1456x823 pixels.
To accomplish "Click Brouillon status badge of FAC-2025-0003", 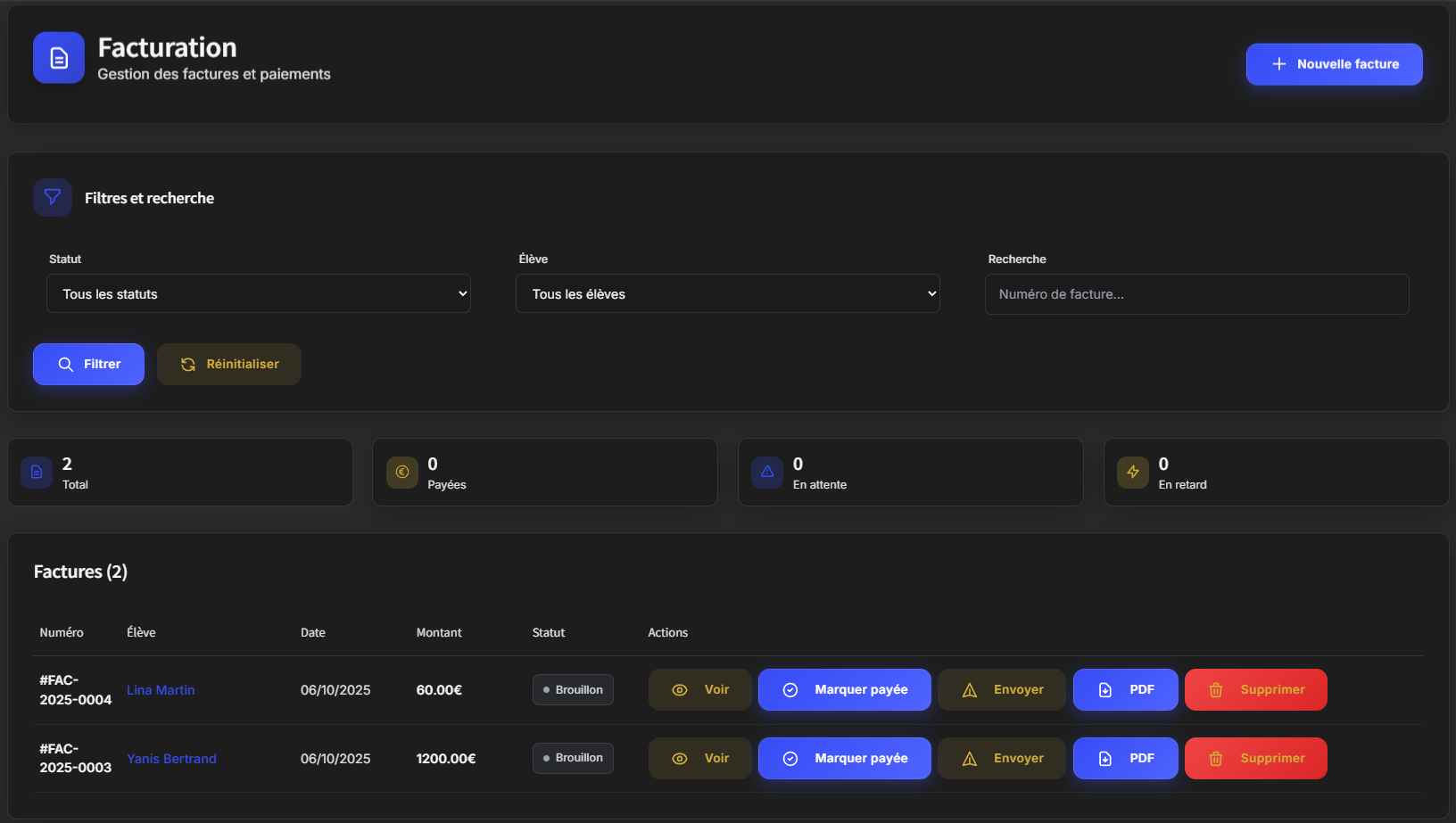I will click(x=573, y=758).
